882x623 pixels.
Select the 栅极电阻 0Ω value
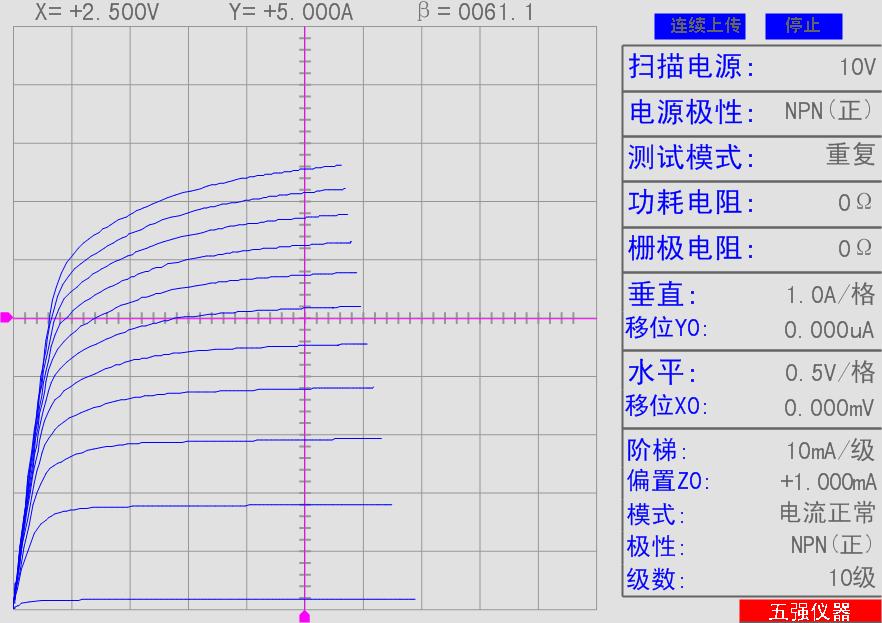point(856,248)
